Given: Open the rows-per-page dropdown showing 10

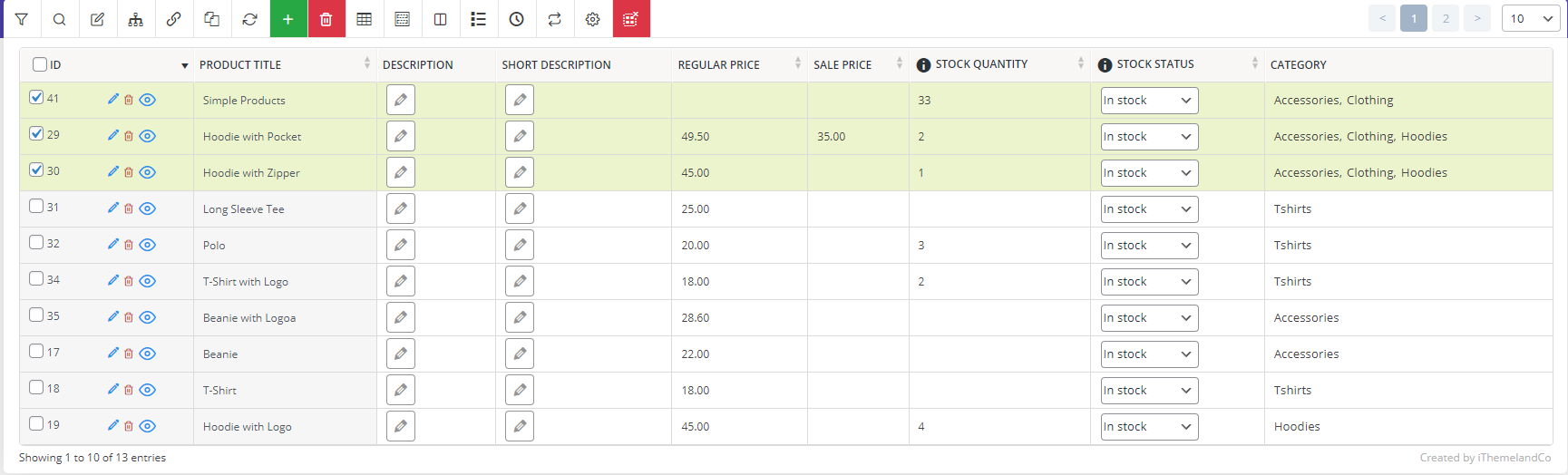Looking at the screenshot, I should pos(1530,19).
